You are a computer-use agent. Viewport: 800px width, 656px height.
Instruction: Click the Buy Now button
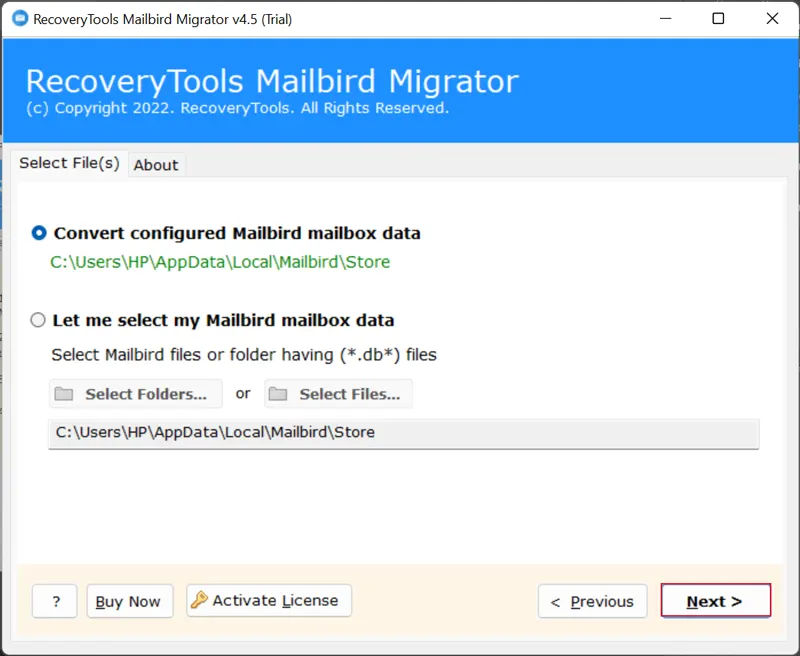[x=129, y=601]
